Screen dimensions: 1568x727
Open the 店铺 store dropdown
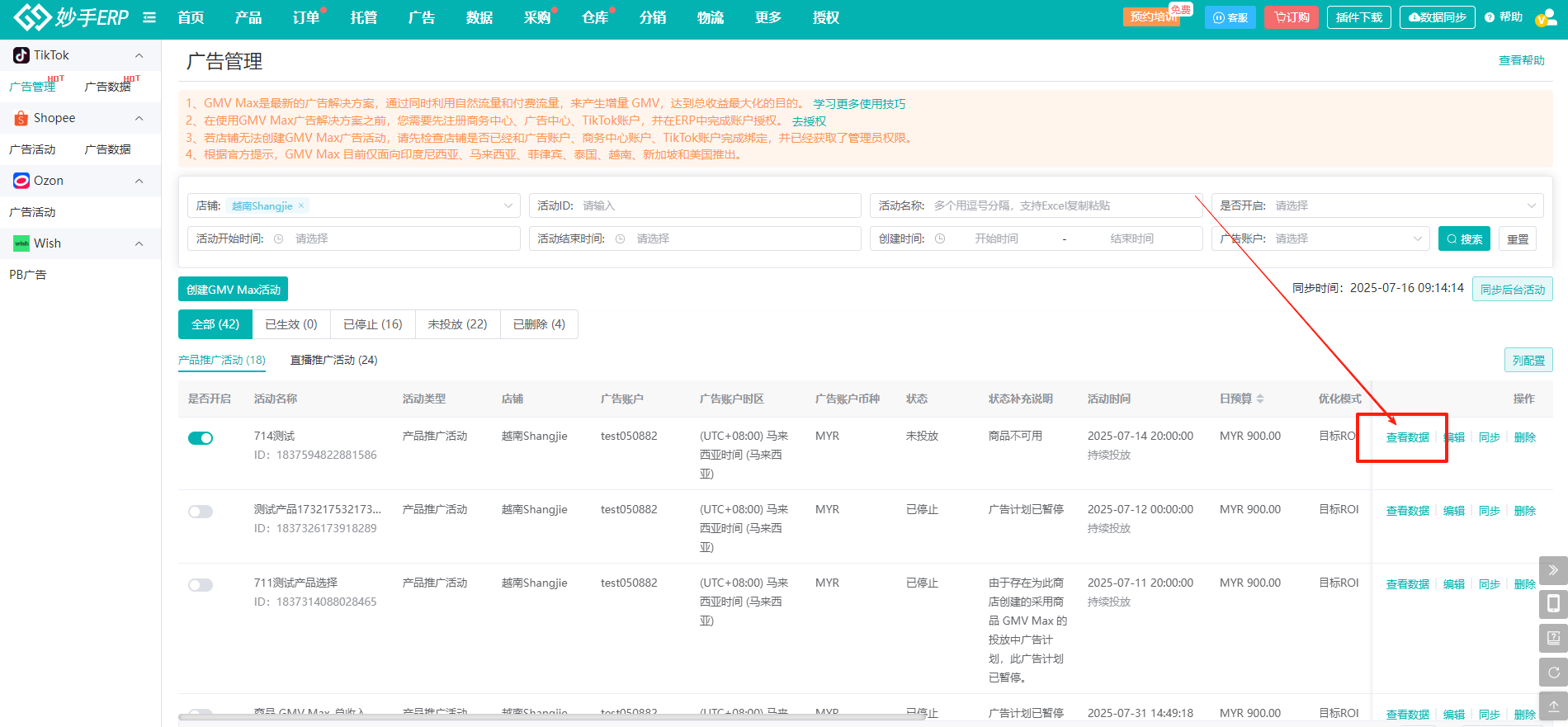(x=354, y=205)
